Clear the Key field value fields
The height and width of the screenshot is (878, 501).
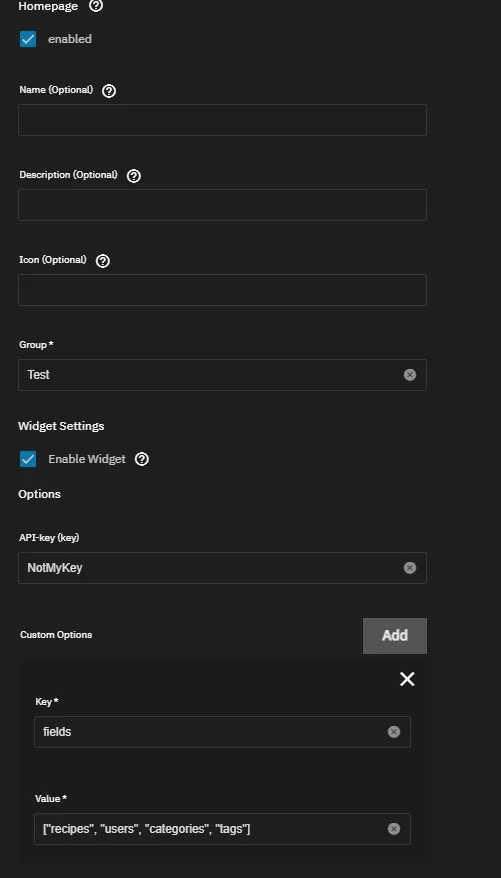tap(394, 732)
